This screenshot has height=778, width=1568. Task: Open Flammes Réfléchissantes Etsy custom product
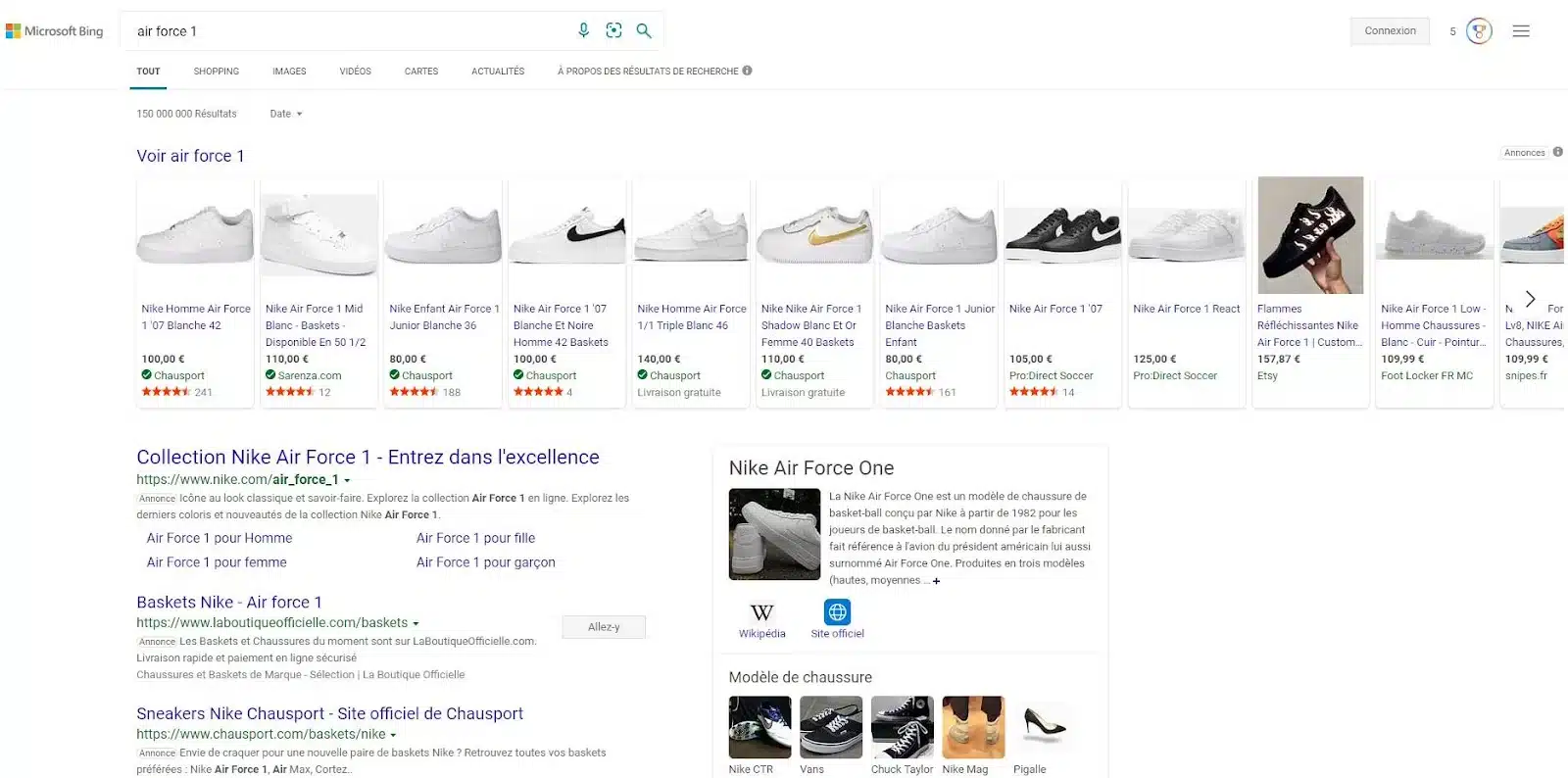coord(1310,292)
